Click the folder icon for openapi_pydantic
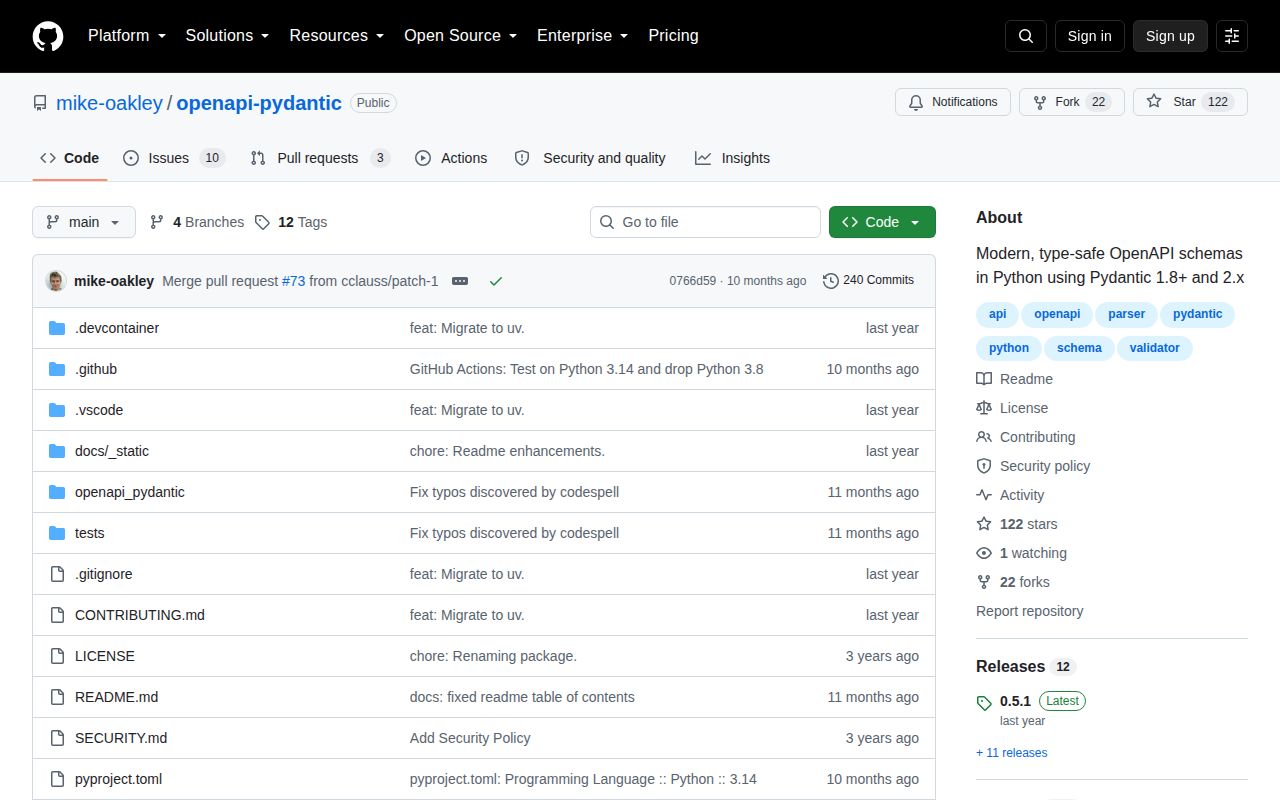 (57, 492)
